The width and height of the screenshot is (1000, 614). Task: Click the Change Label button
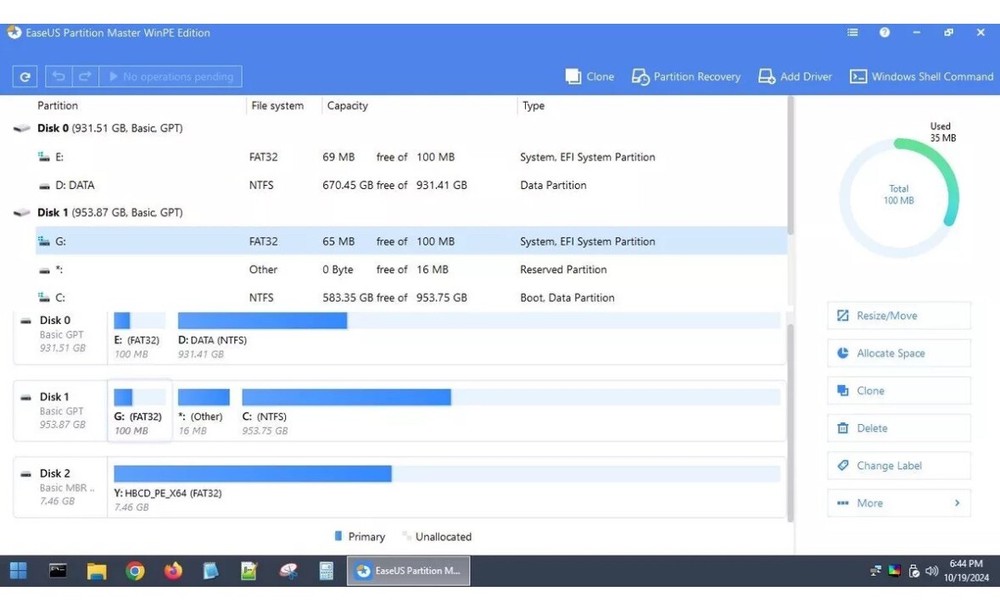(x=898, y=466)
